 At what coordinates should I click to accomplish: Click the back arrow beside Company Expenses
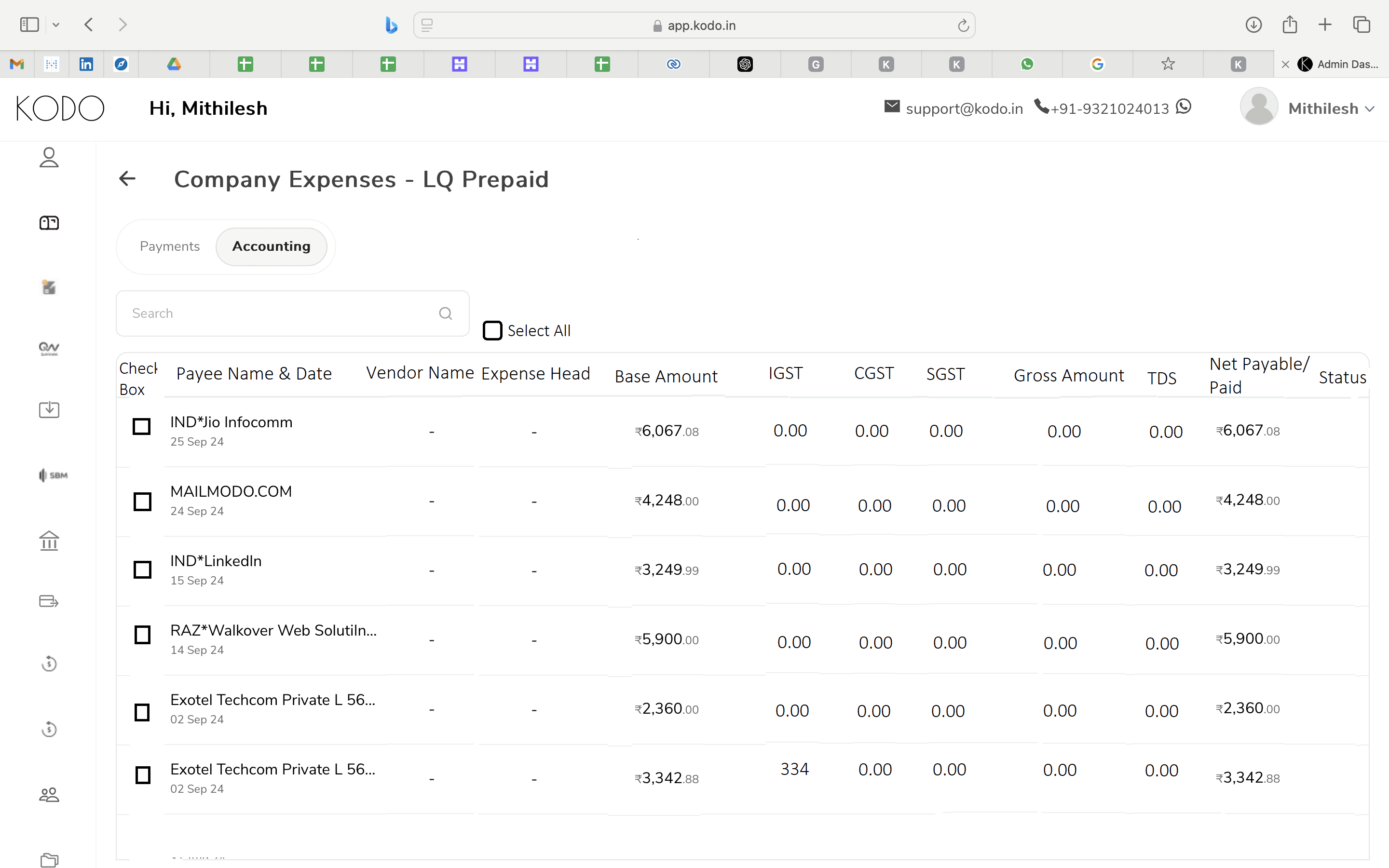pyautogui.click(x=127, y=178)
